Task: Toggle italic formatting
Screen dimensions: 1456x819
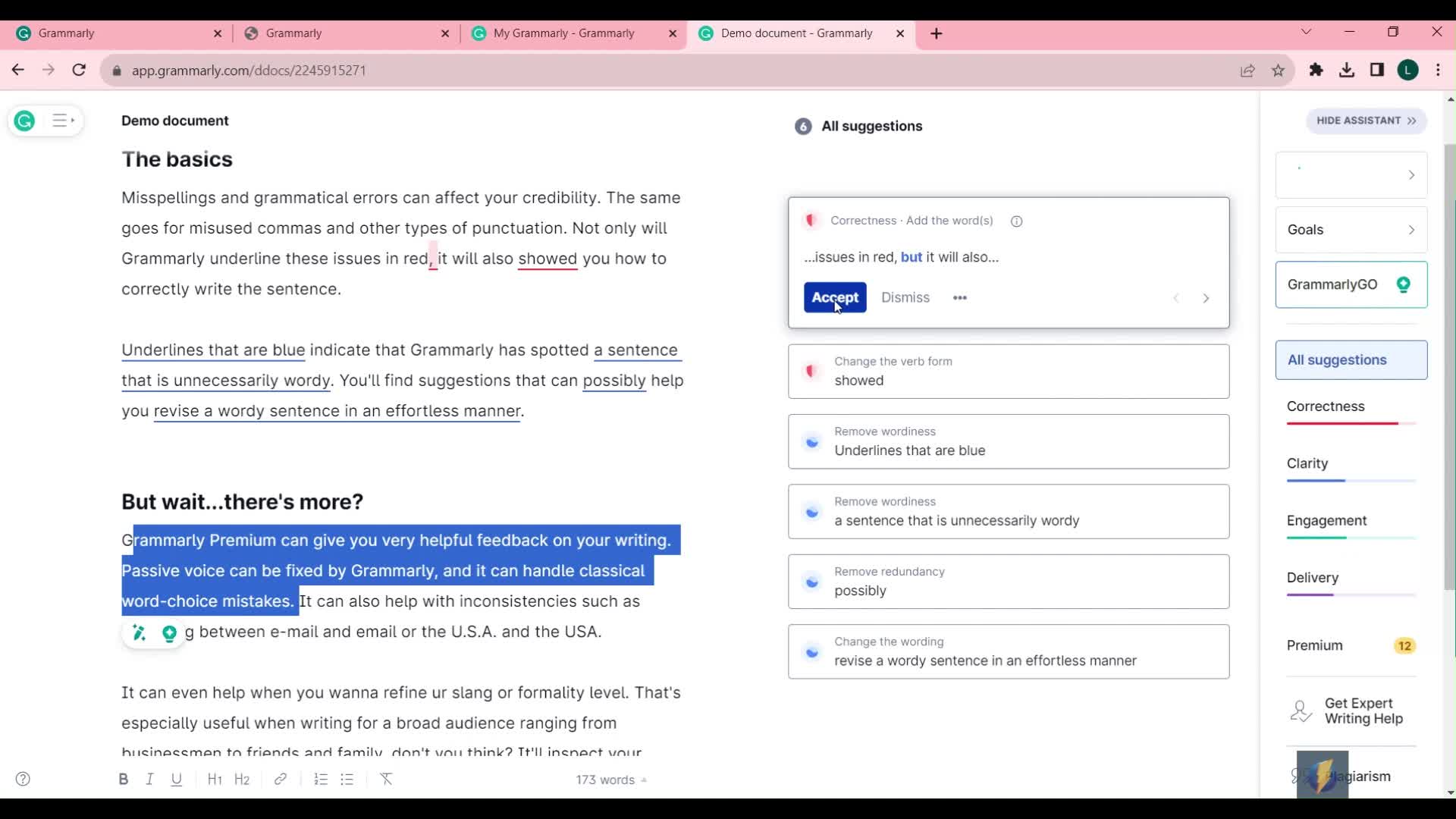Action: (149, 779)
